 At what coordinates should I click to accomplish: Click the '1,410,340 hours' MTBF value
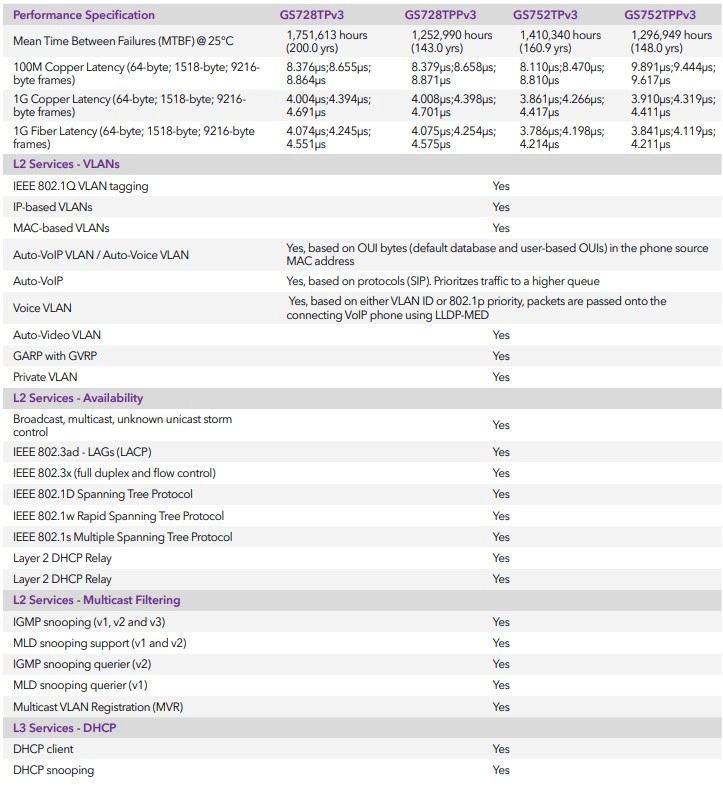click(x=560, y=35)
